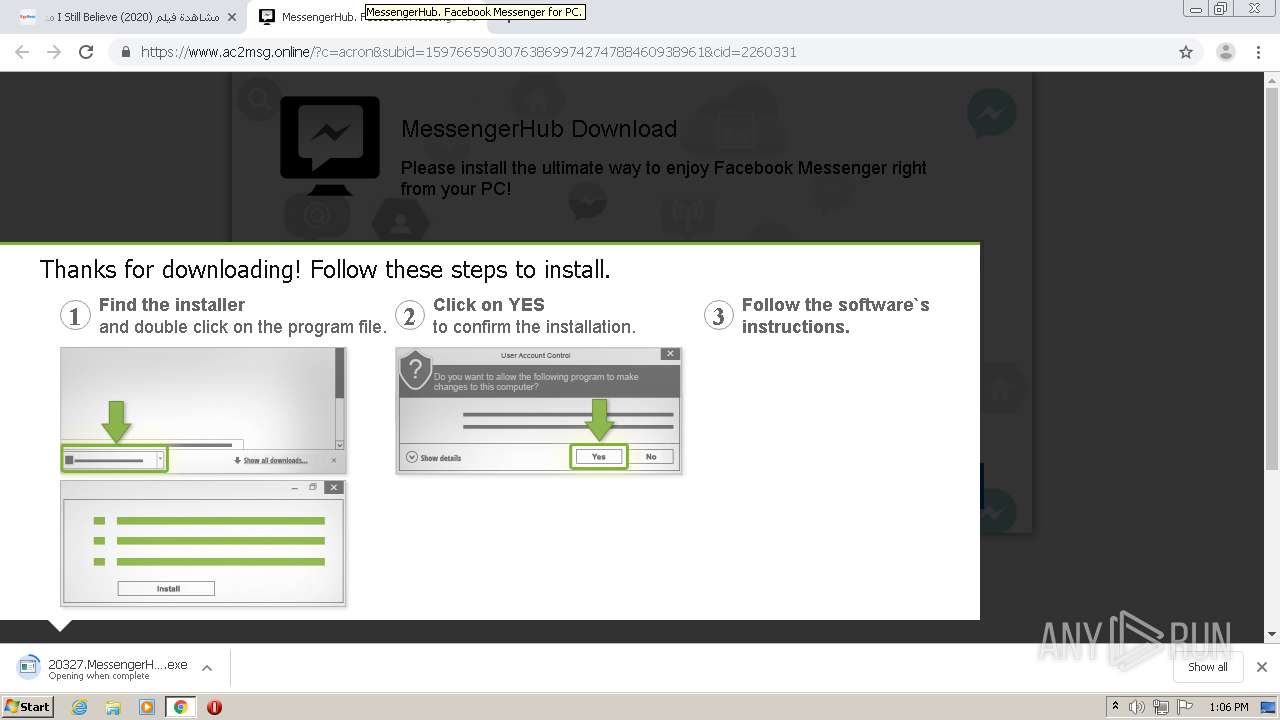The image size is (1280, 720).
Task: Close the downloads bar
Action: [1262, 667]
